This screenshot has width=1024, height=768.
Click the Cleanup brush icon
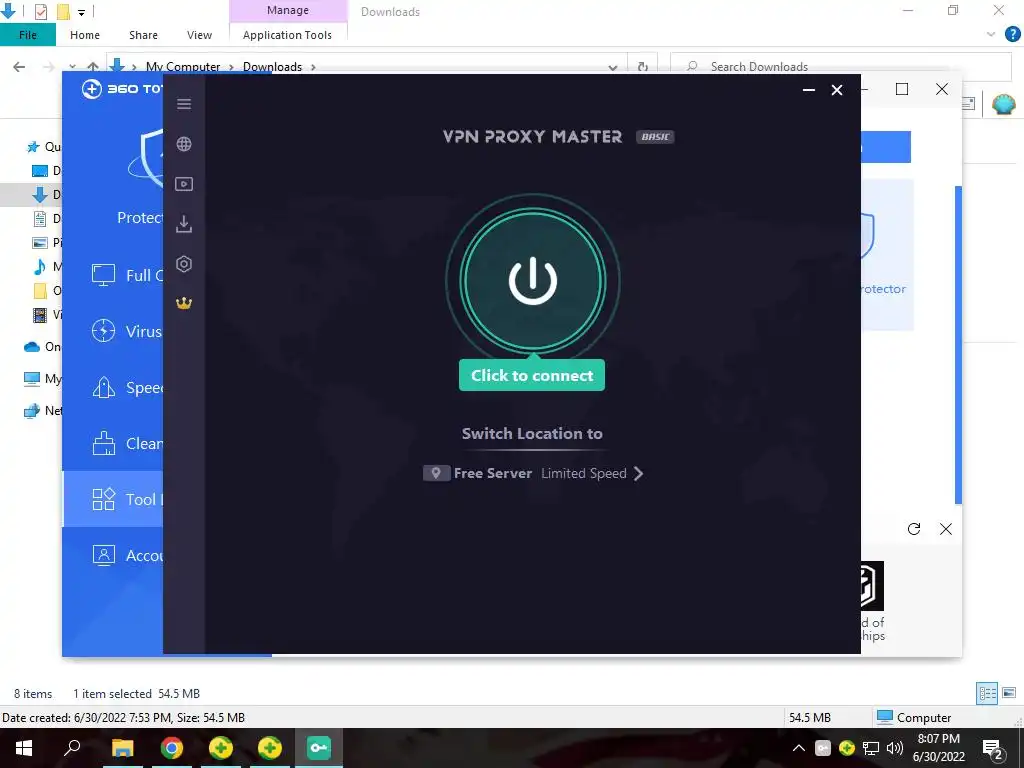coord(103,443)
